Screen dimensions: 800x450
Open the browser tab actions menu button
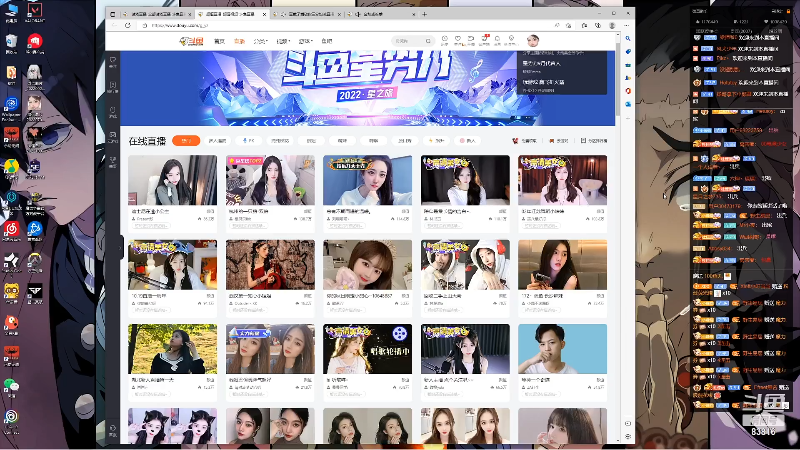click(113, 14)
